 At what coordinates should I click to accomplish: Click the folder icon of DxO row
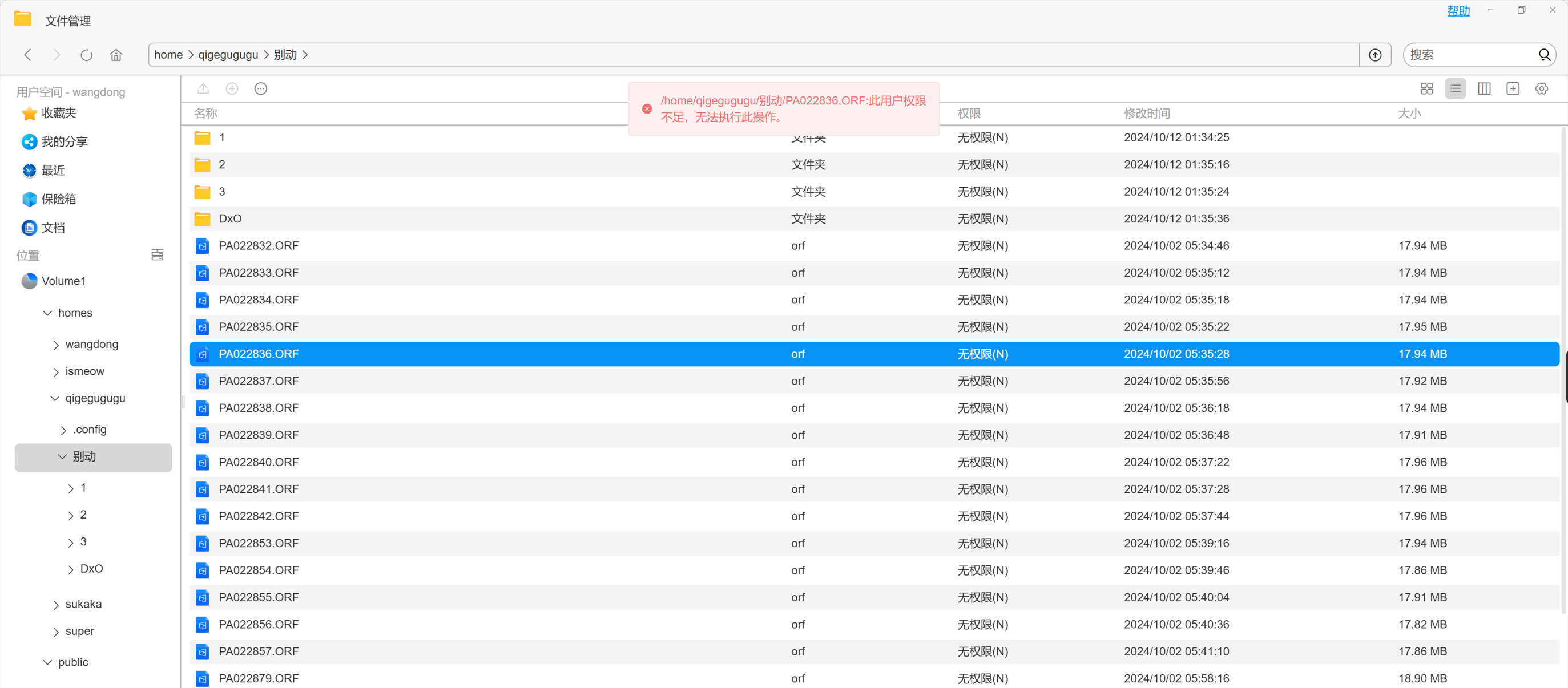pos(202,218)
